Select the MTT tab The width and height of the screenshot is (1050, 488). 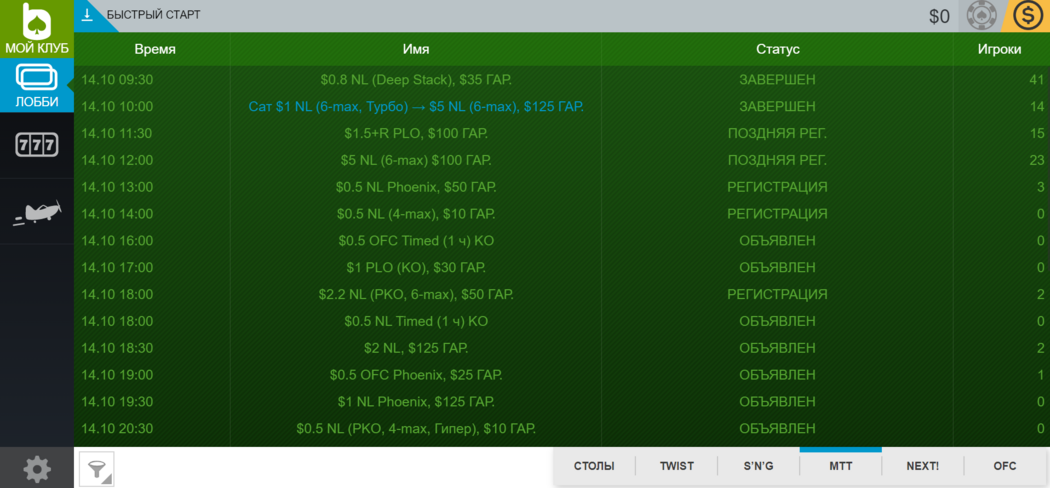(x=840, y=467)
